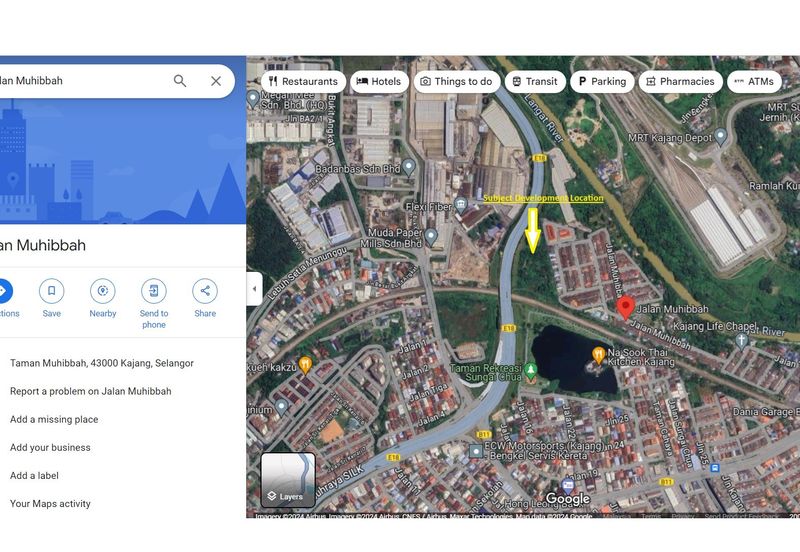Select the Pharmacies filter chip
The image size is (800, 552).
click(680, 82)
